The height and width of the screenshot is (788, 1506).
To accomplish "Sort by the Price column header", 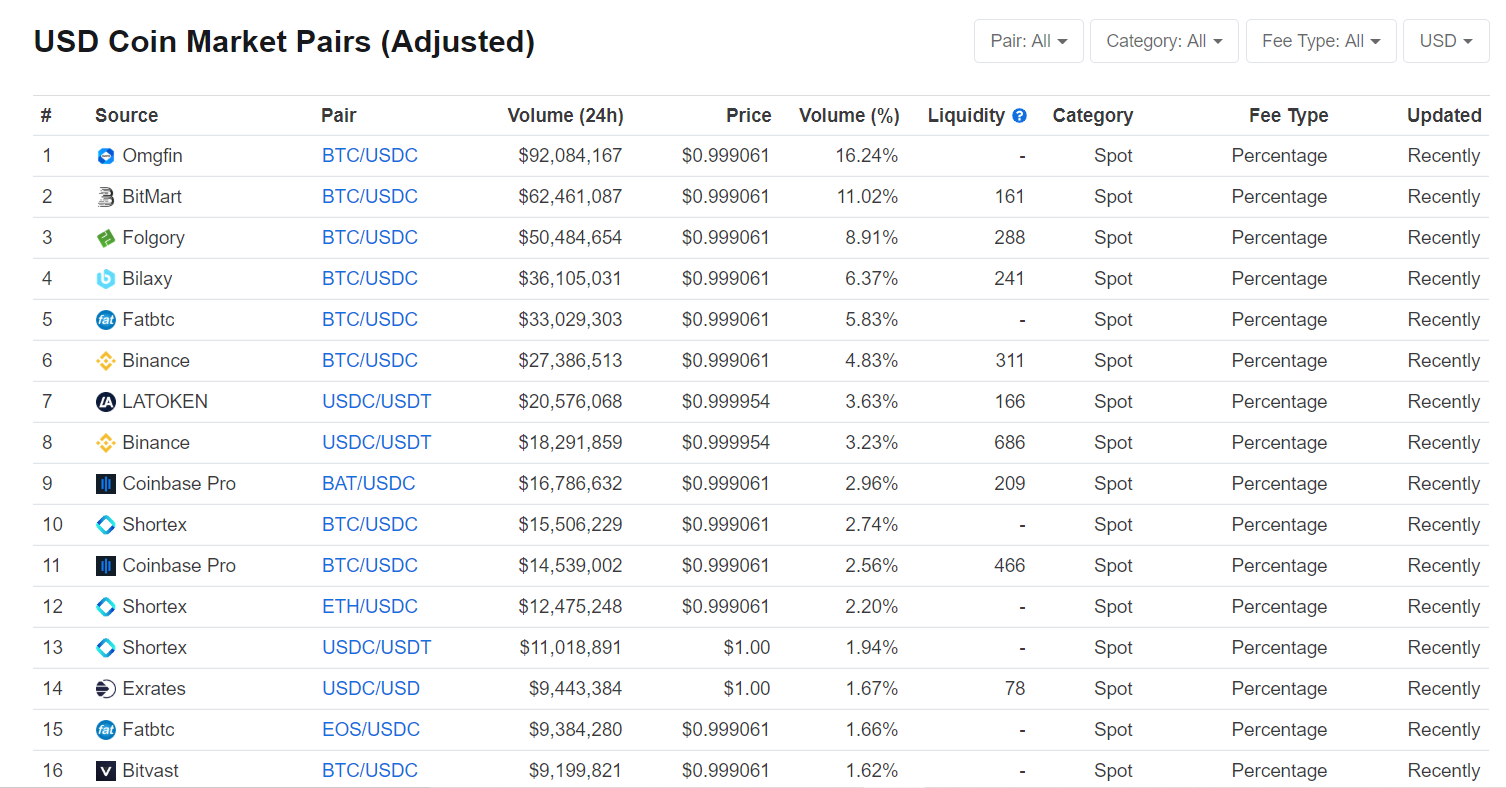I will [x=749, y=116].
